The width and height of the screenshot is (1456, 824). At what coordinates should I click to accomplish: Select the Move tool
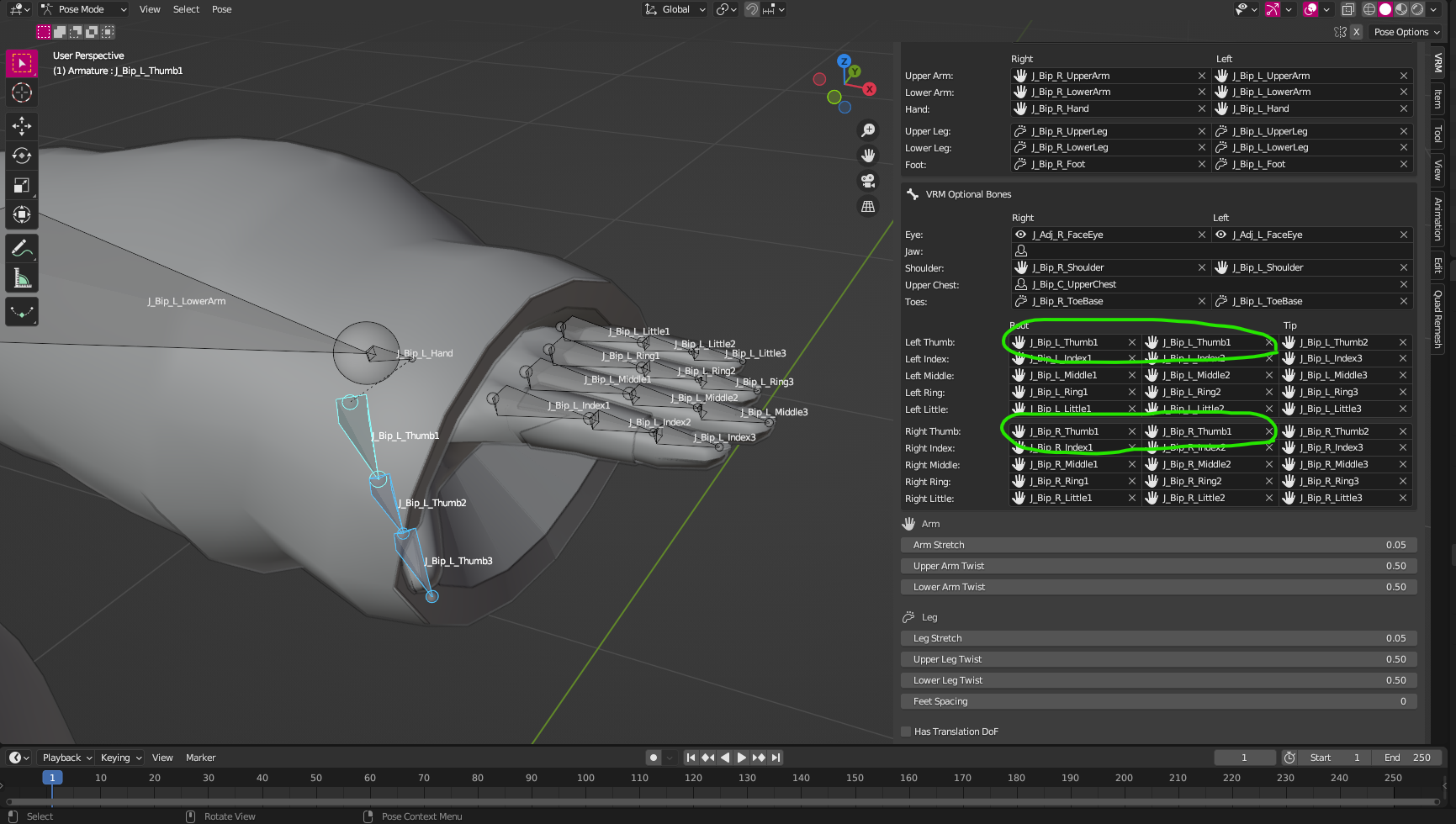[x=22, y=126]
